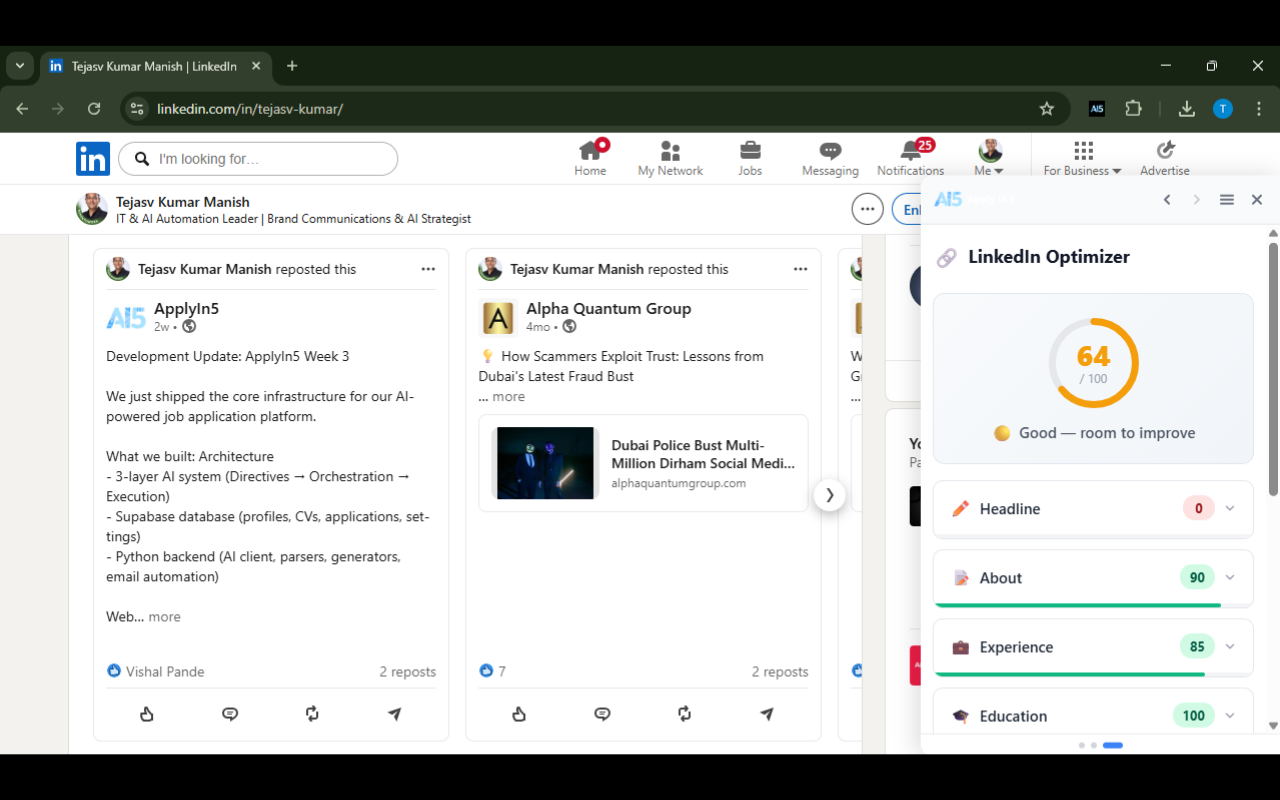The width and height of the screenshot is (1280, 800).
Task: Open more options on Tejasv's reposted post
Action: [428, 268]
